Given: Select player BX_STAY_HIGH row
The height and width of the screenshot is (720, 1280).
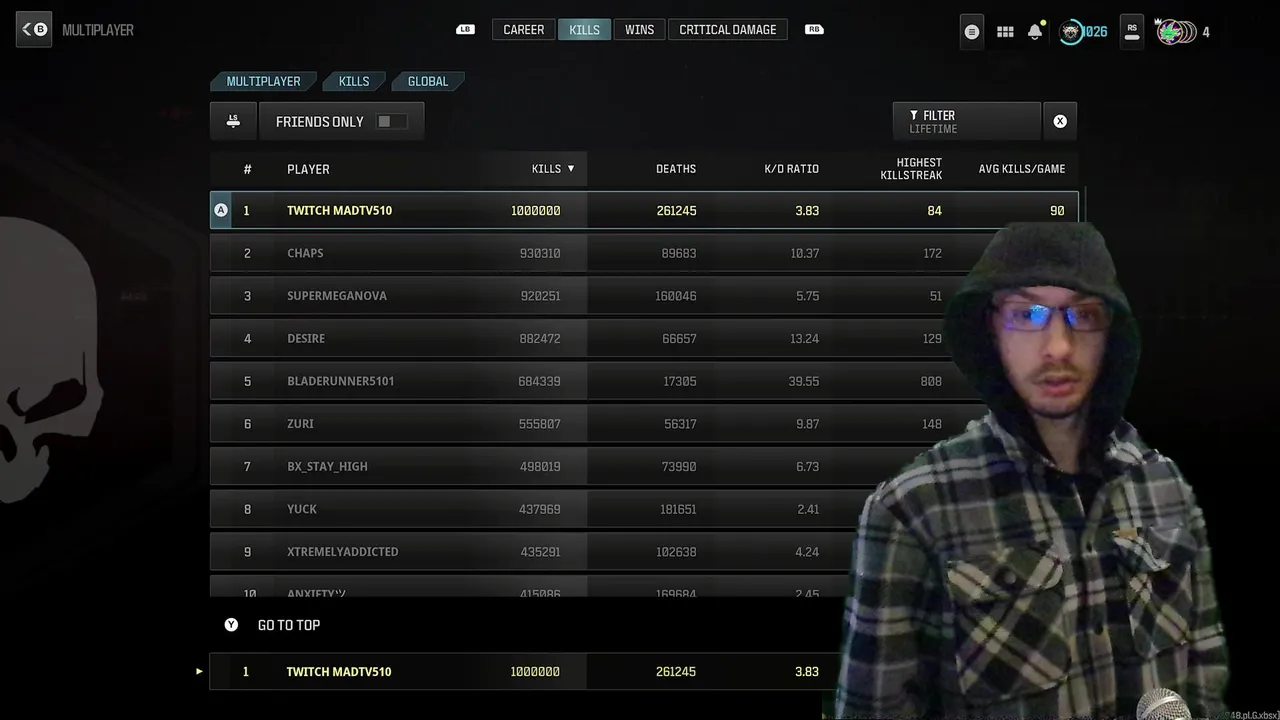Looking at the screenshot, I should point(644,466).
